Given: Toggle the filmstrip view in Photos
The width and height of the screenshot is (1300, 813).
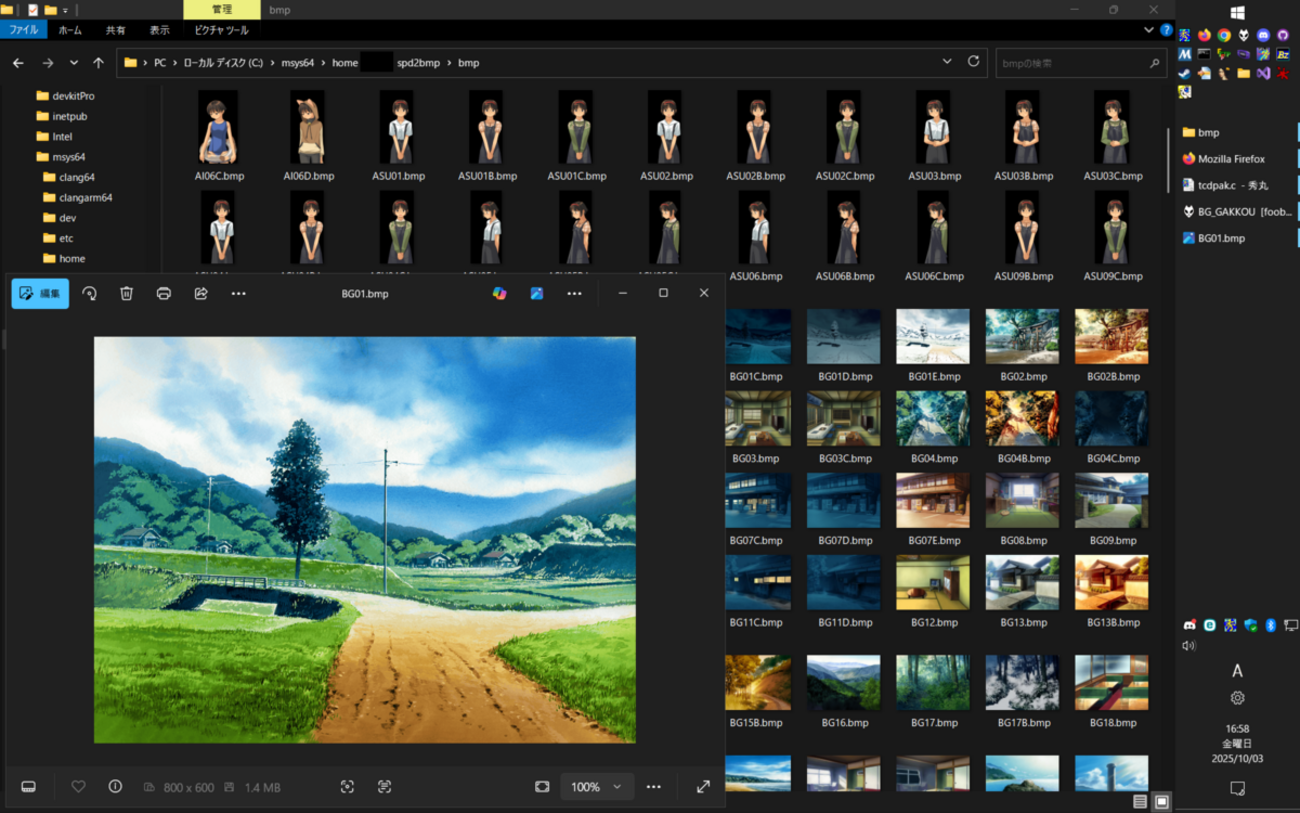Looking at the screenshot, I should point(29,787).
